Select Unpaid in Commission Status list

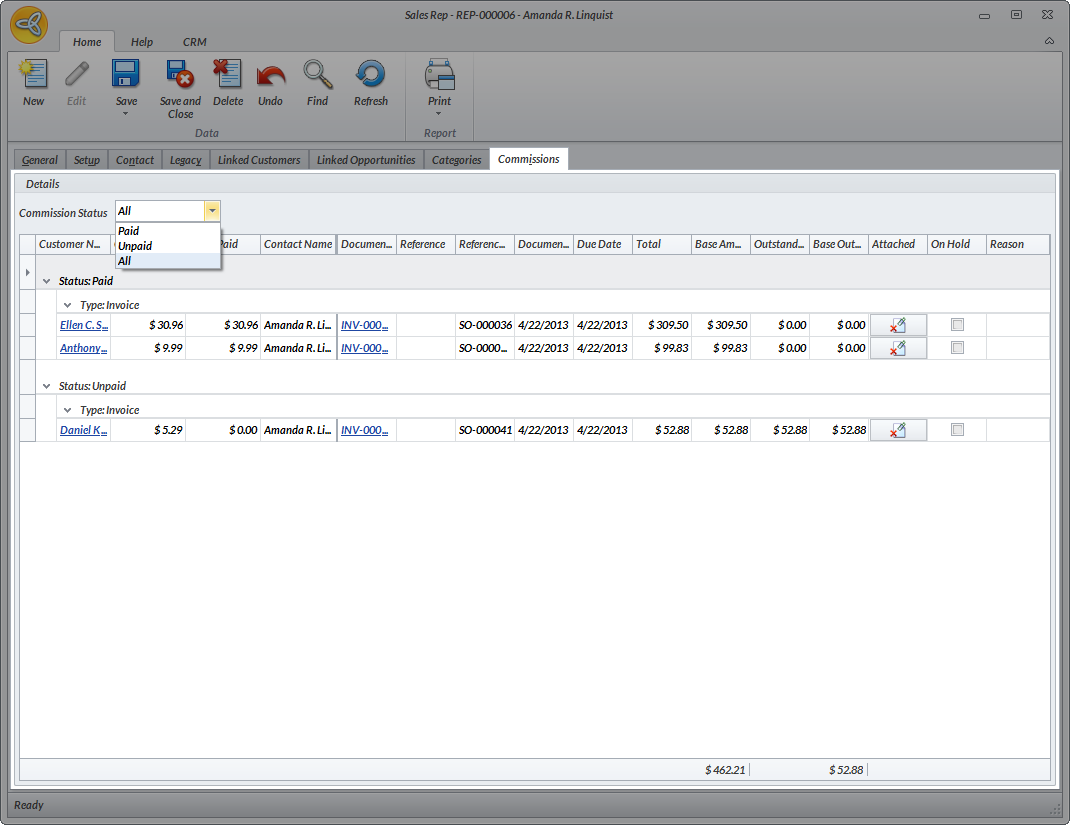pos(136,246)
